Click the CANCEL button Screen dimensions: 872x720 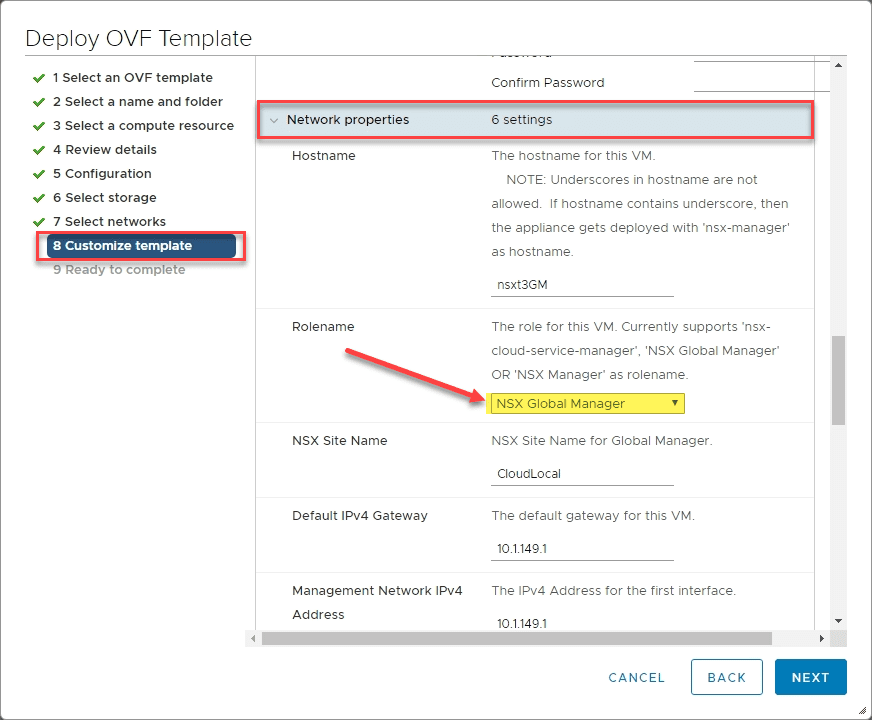[636, 678]
